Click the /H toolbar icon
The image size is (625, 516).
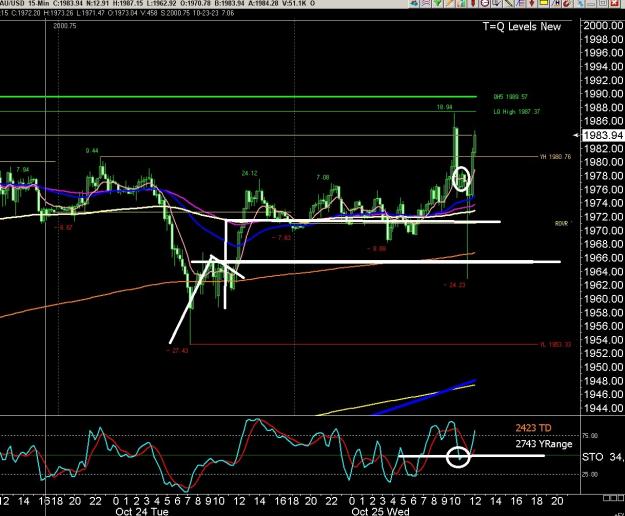555,3
